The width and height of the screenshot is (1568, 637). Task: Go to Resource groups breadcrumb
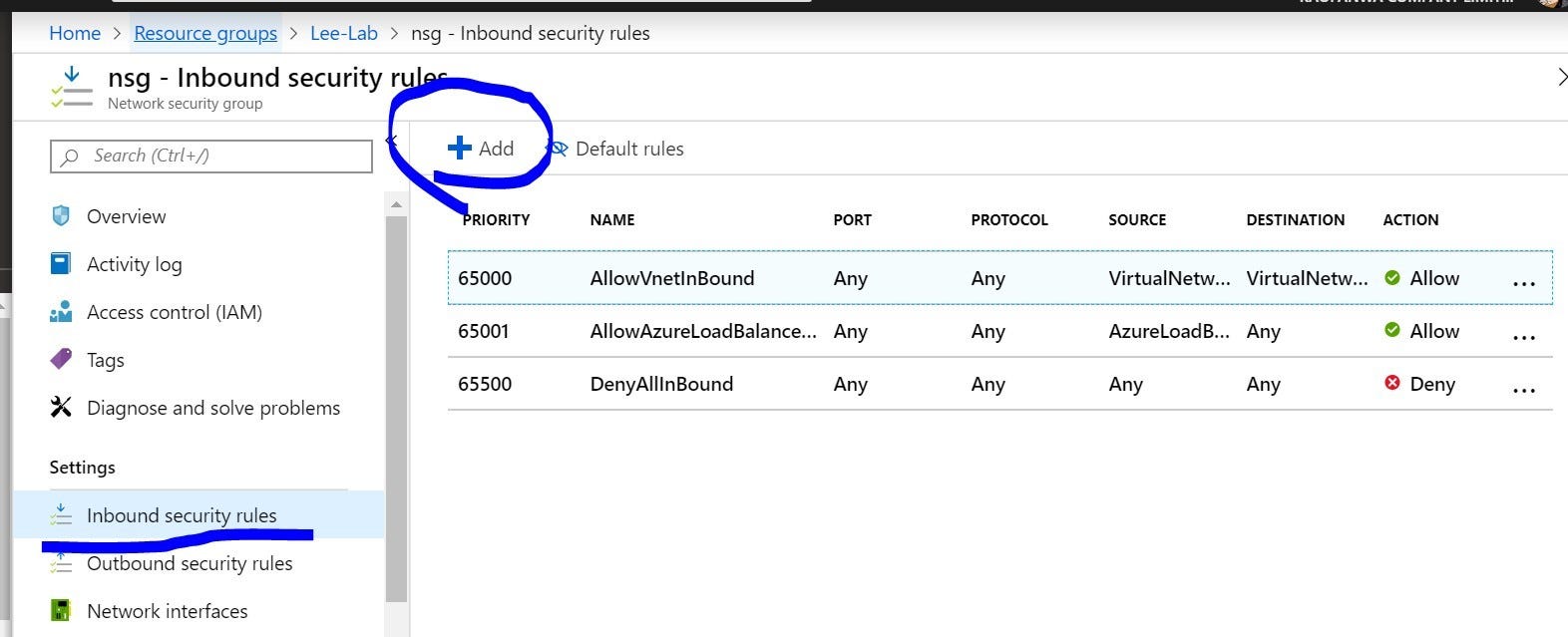[x=205, y=33]
